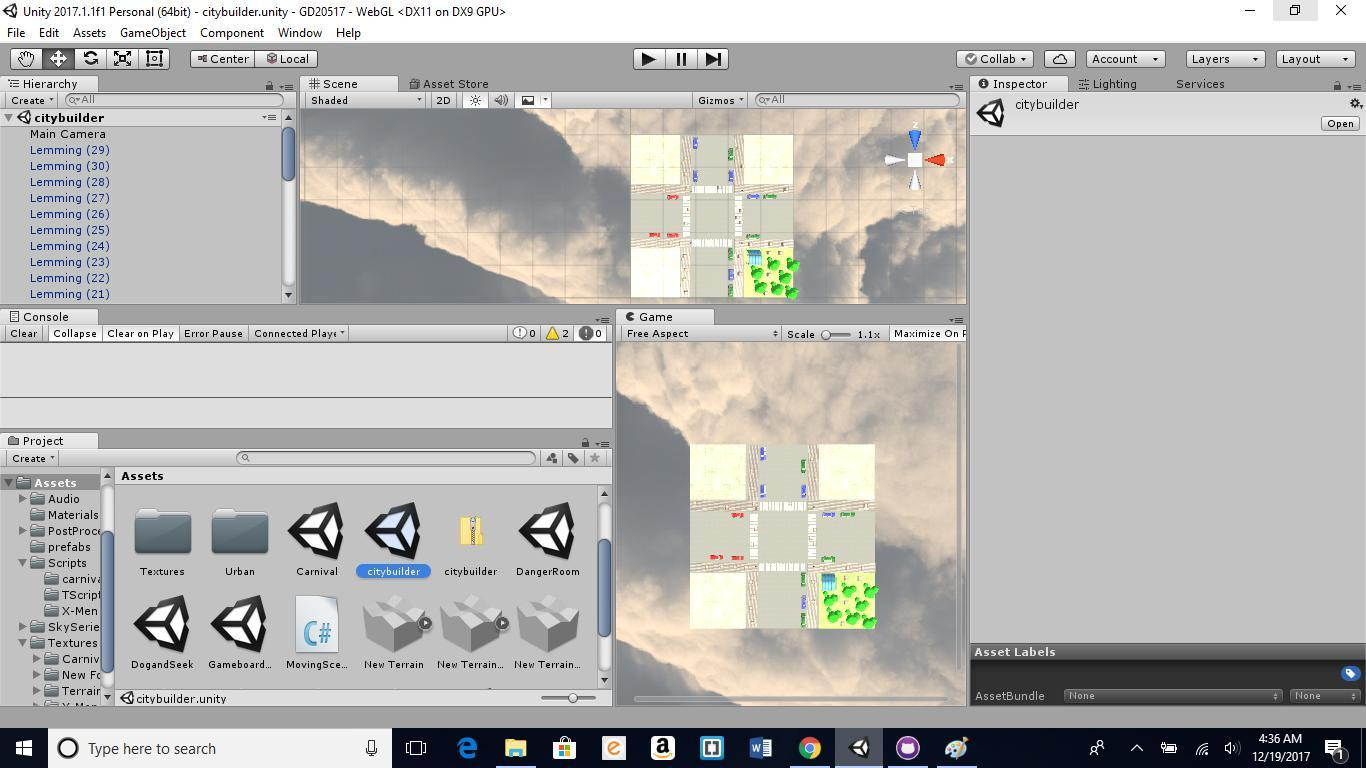Click the Project icon size slider

point(568,698)
